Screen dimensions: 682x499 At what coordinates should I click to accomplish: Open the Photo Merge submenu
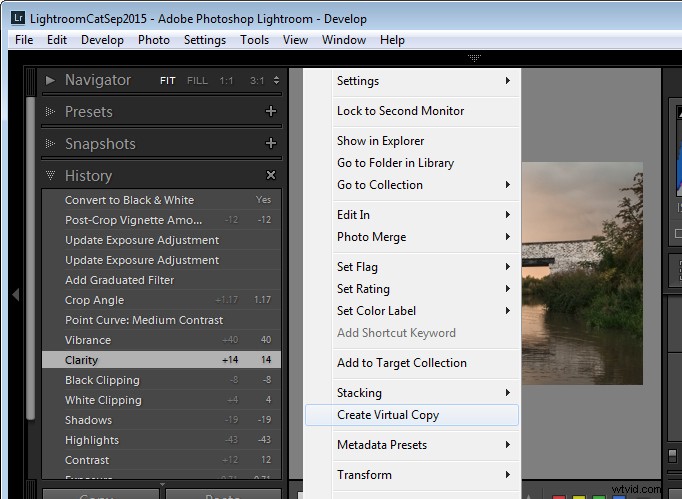[412, 237]
